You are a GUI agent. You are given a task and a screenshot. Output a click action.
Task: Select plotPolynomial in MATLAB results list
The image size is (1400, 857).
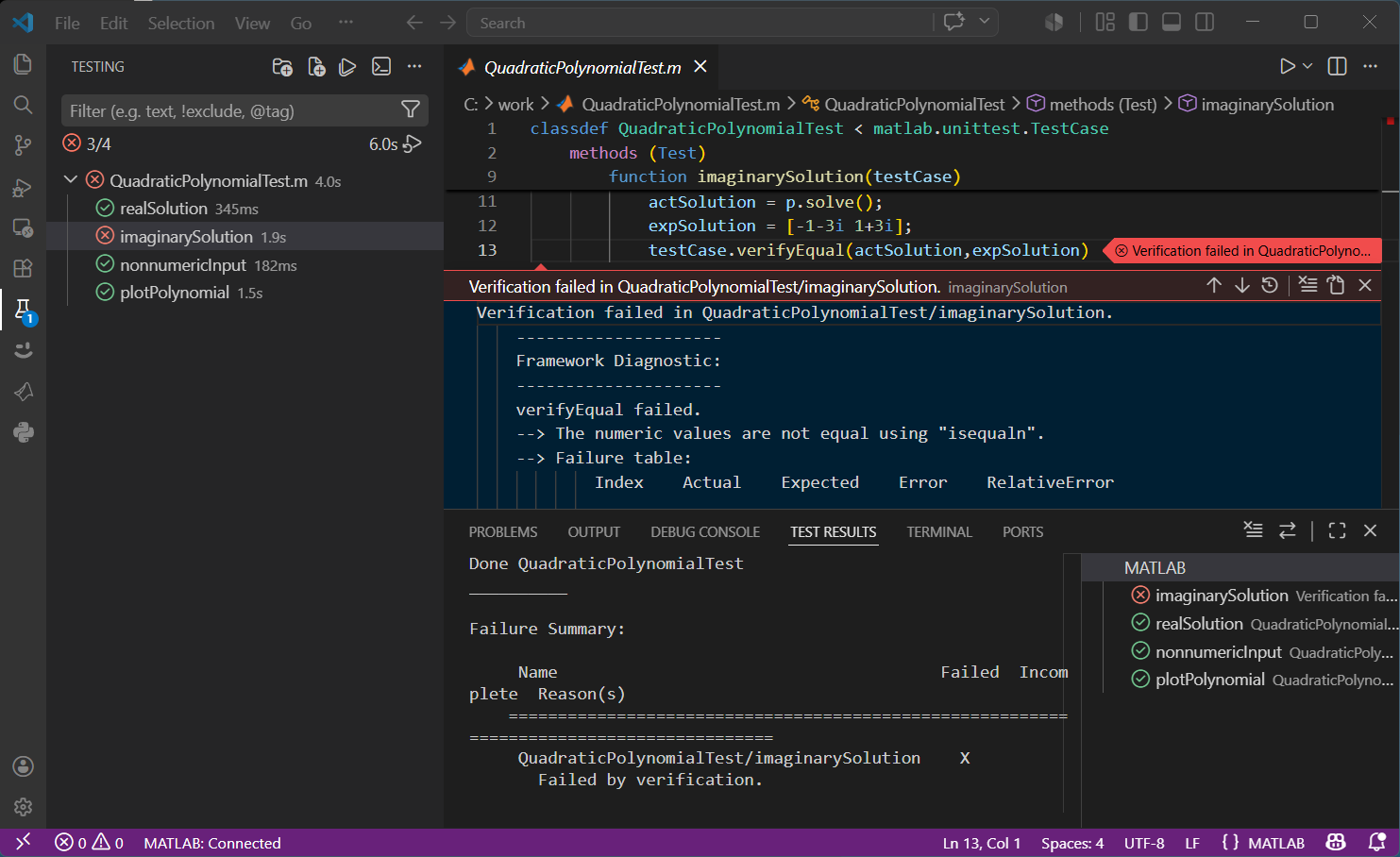tap(1240, 680)
